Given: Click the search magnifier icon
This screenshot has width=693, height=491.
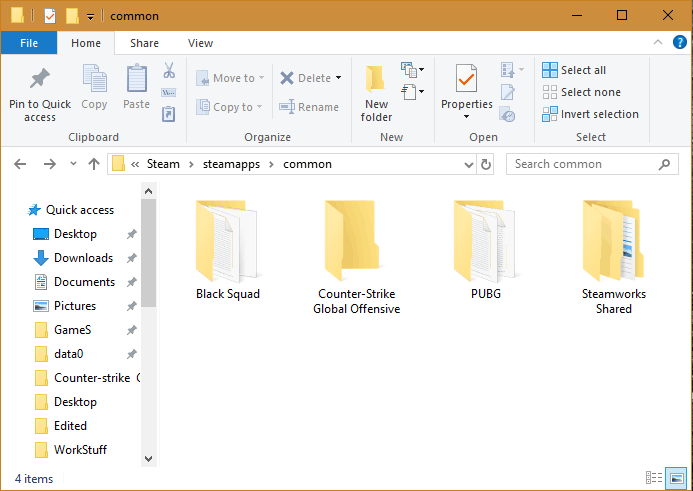Looking at the screenshot, I should click(x=664, y=164).
